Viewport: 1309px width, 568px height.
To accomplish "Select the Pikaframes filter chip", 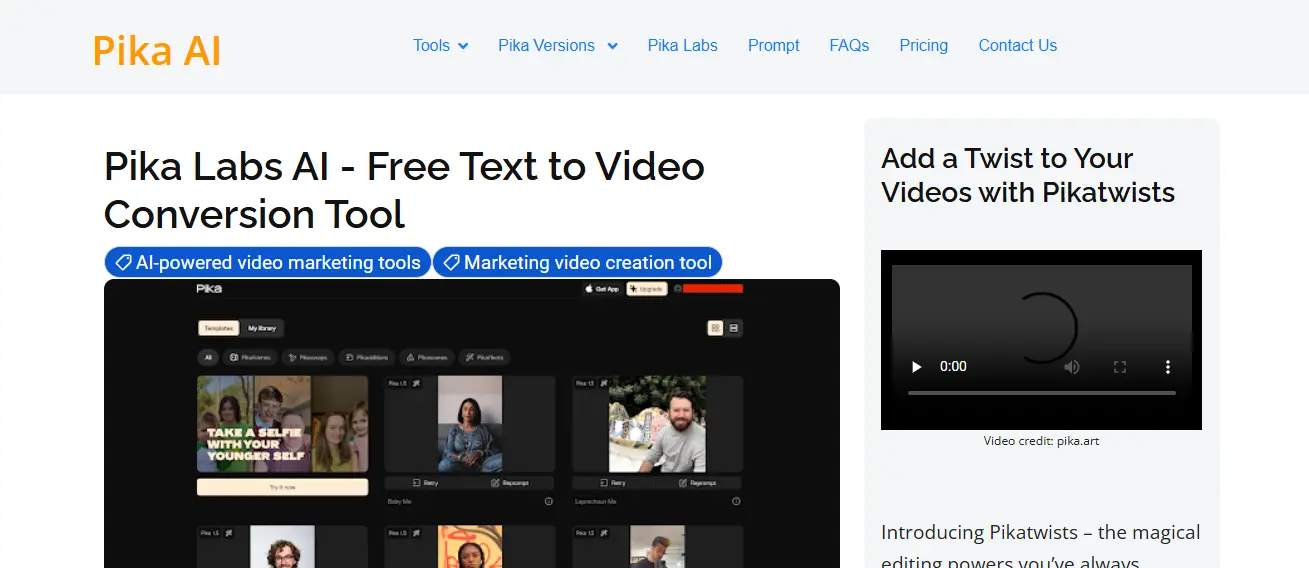I will click(250, 357).
